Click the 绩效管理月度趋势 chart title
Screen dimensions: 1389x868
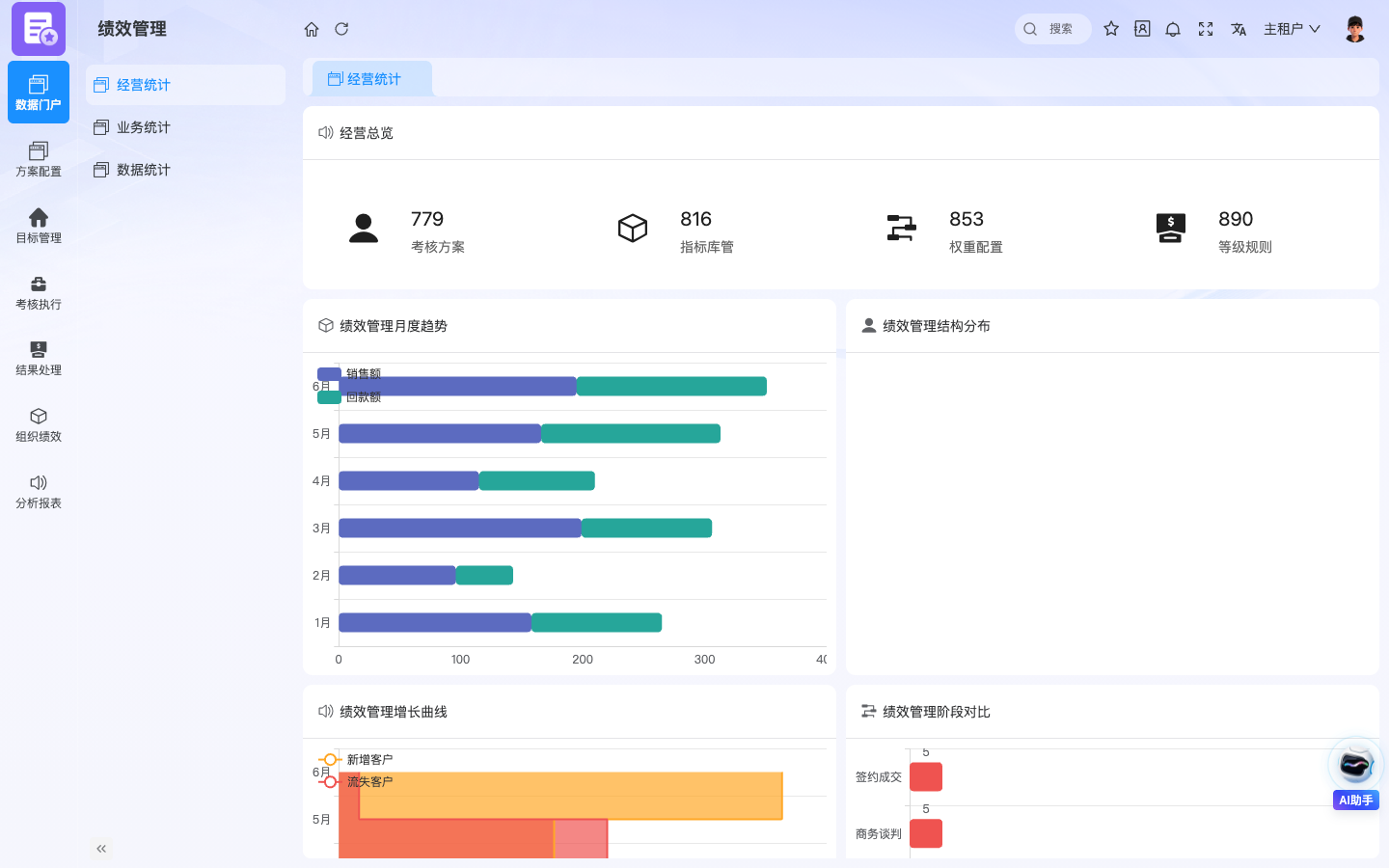(394, 326)
